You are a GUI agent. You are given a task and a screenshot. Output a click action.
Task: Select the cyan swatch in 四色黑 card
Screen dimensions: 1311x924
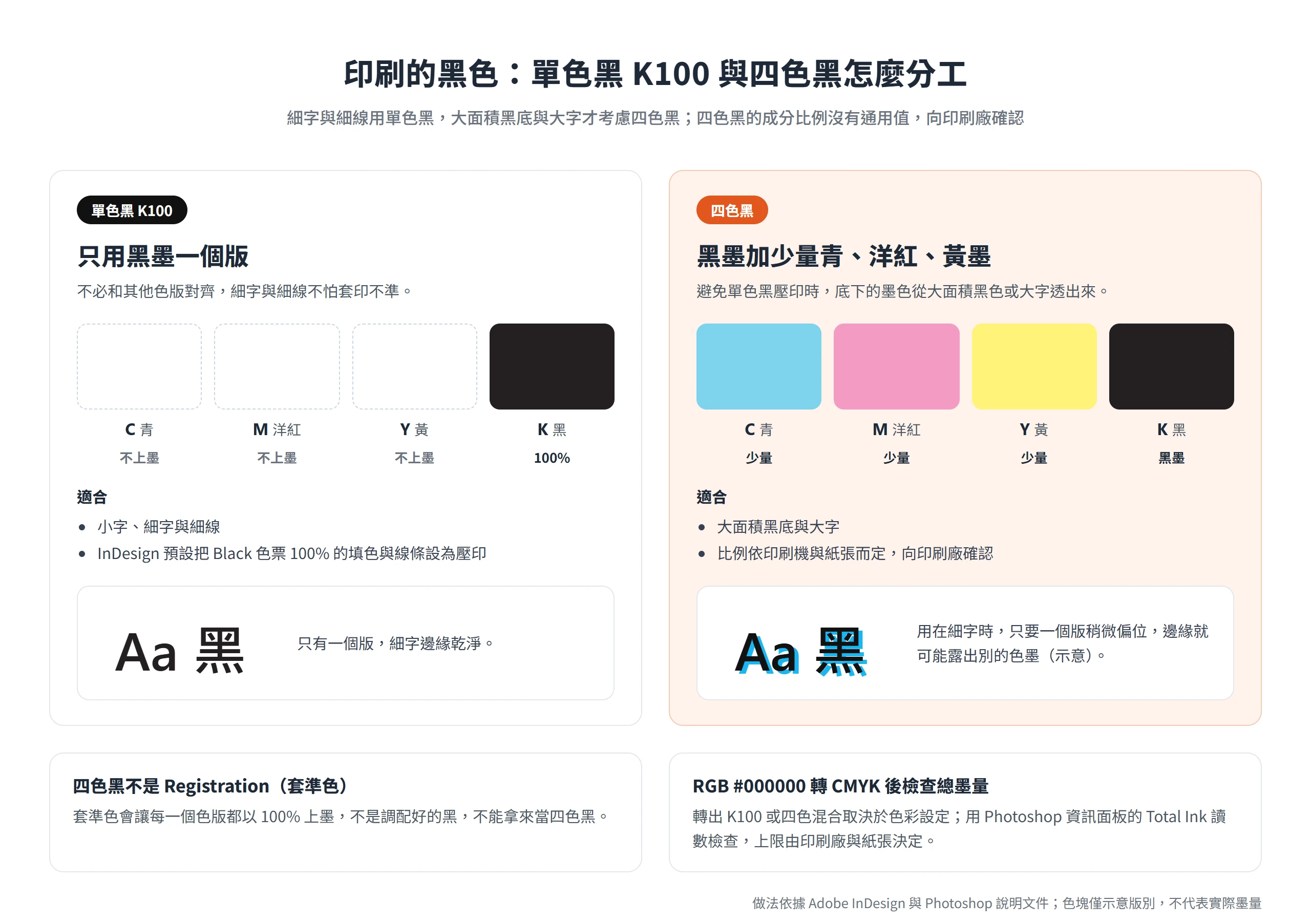pyautogui.click(x=758, y=366)
